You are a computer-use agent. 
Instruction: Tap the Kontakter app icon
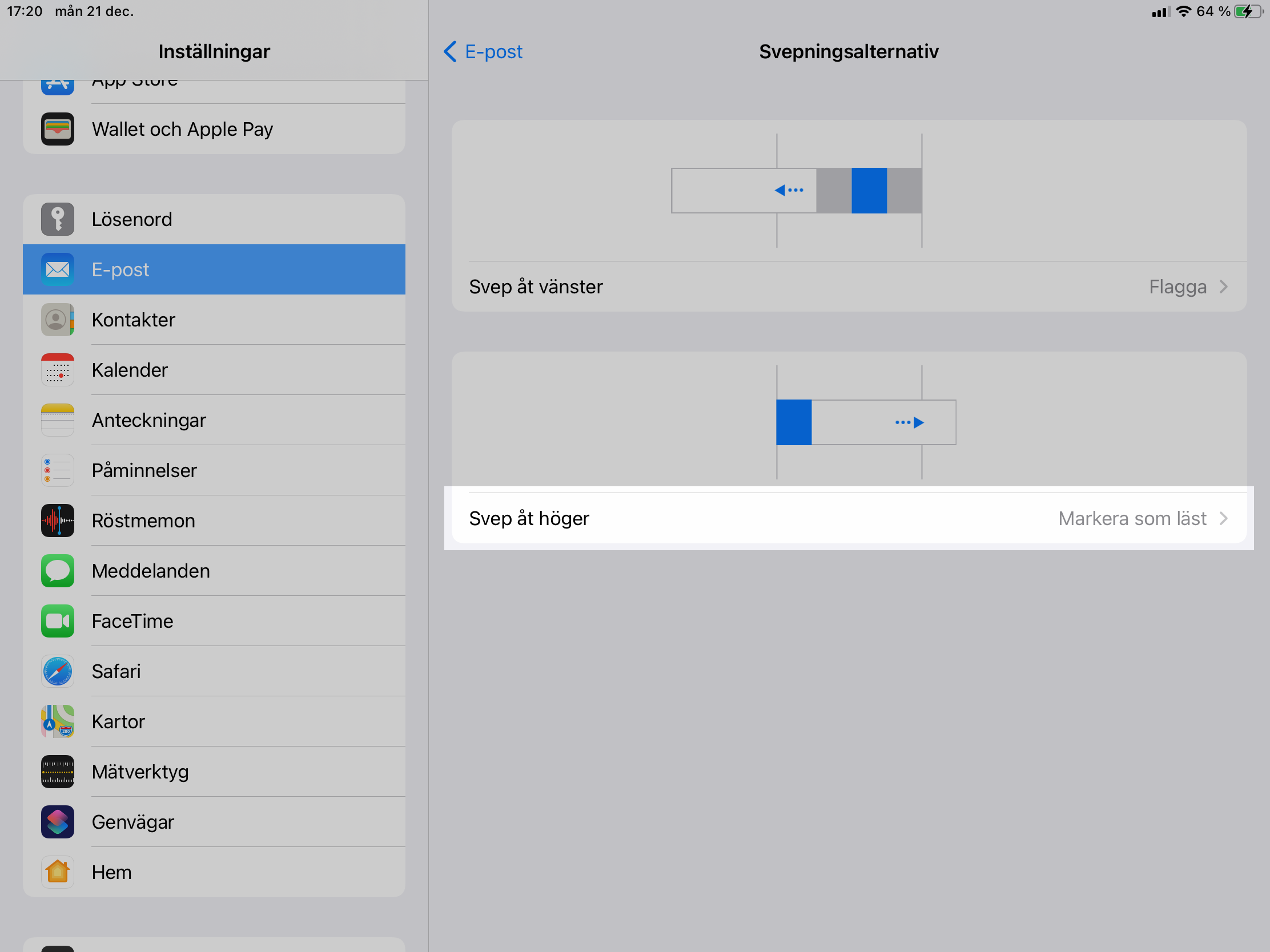pyautogui.click(x=58, y=320)
